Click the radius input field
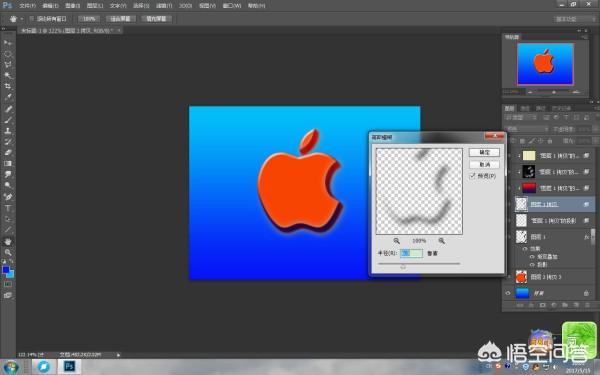600x375 pixels. [x=411, y=253]
